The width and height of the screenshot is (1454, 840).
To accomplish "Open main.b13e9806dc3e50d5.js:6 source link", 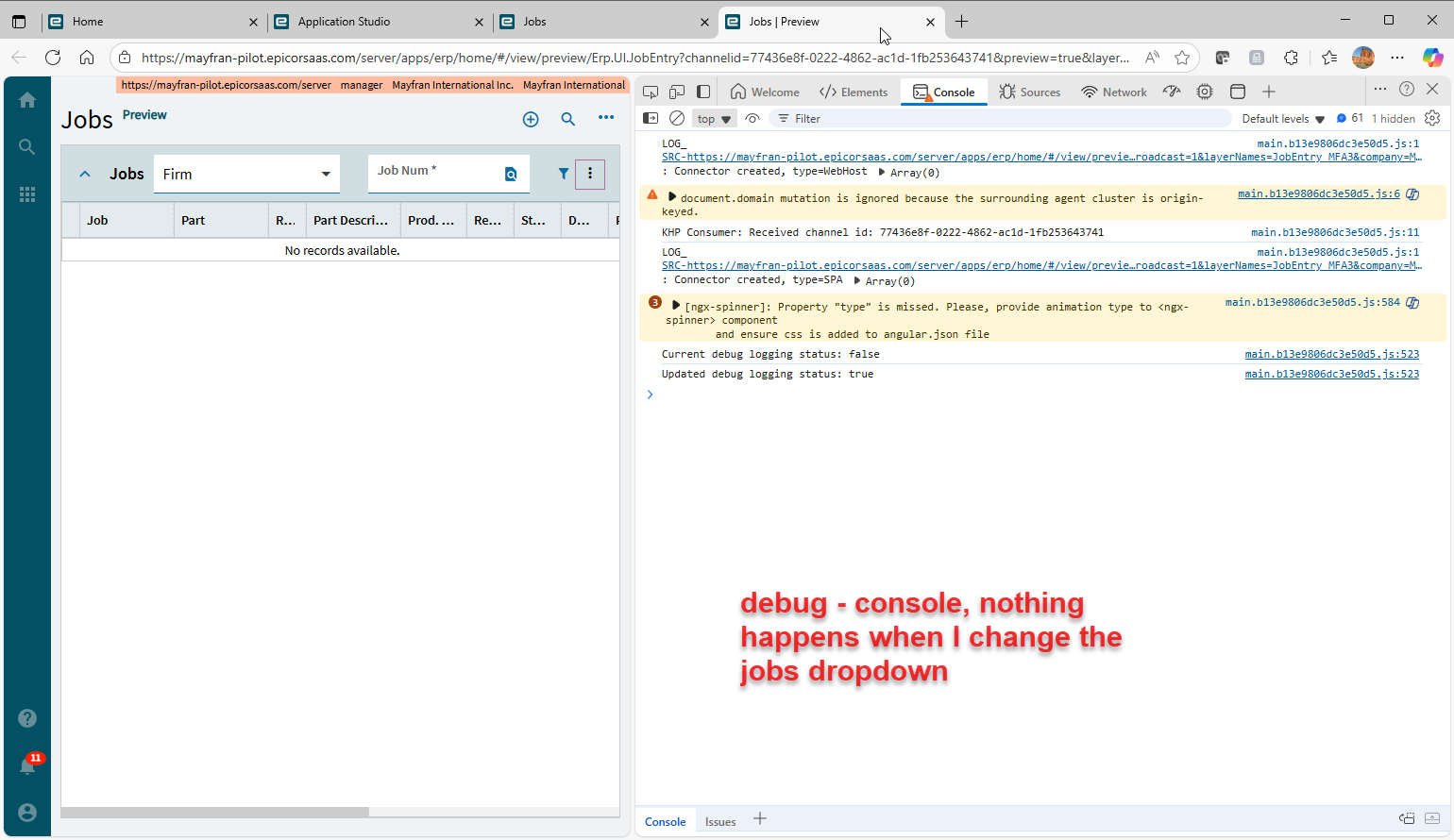I will [x=1319, y=193].
